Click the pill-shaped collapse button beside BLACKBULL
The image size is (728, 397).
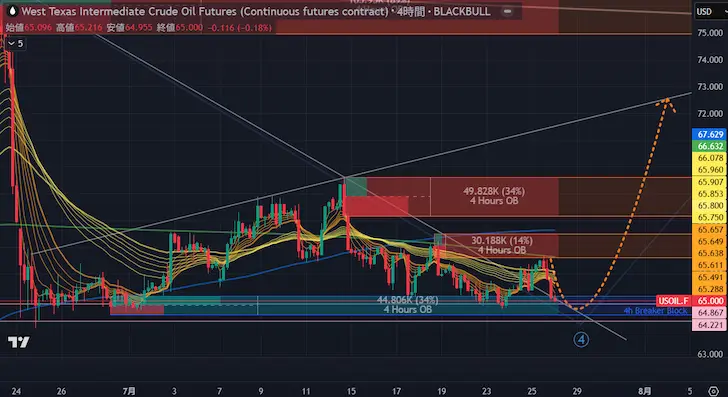507,11
